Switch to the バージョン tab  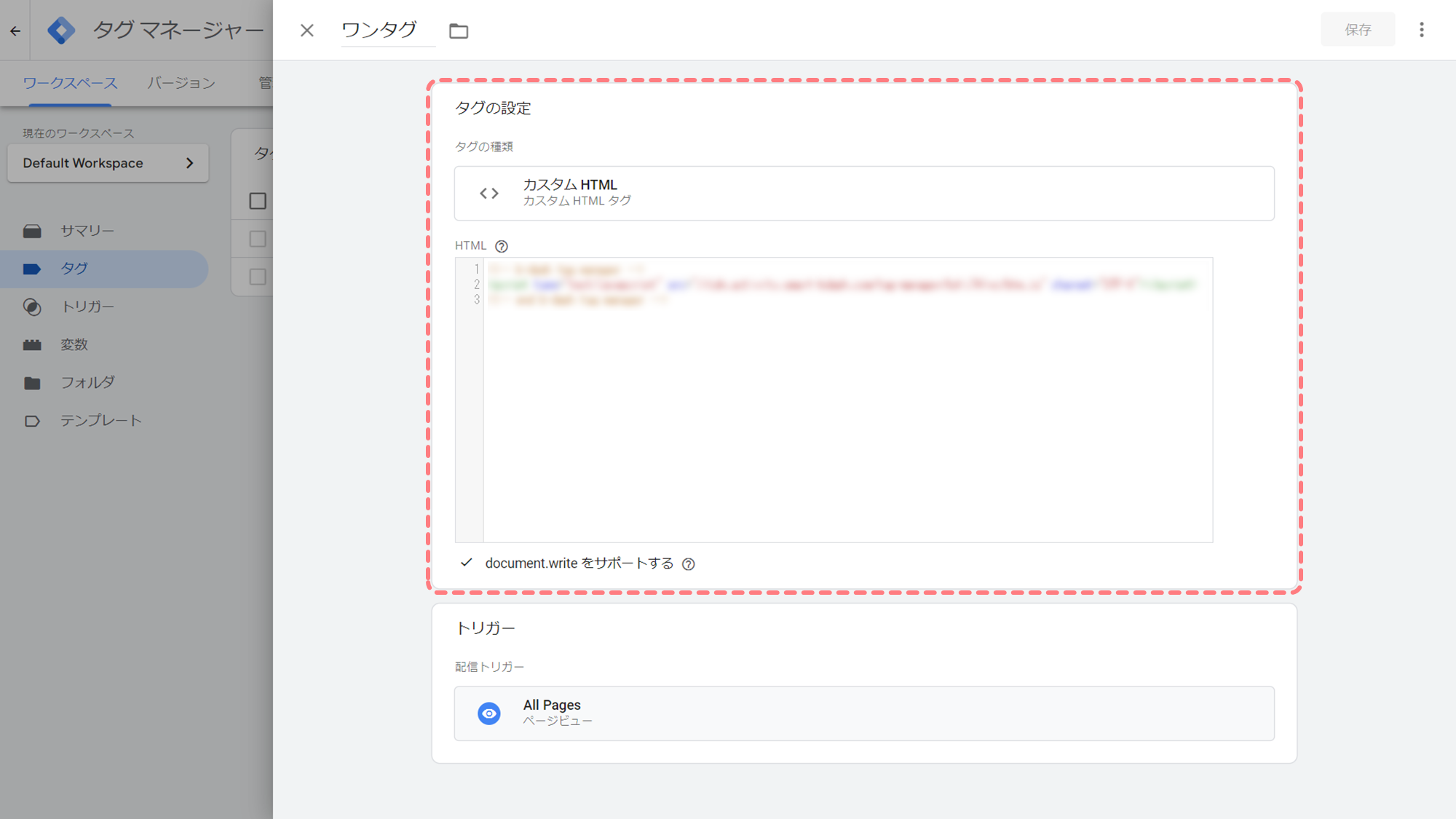181,83
